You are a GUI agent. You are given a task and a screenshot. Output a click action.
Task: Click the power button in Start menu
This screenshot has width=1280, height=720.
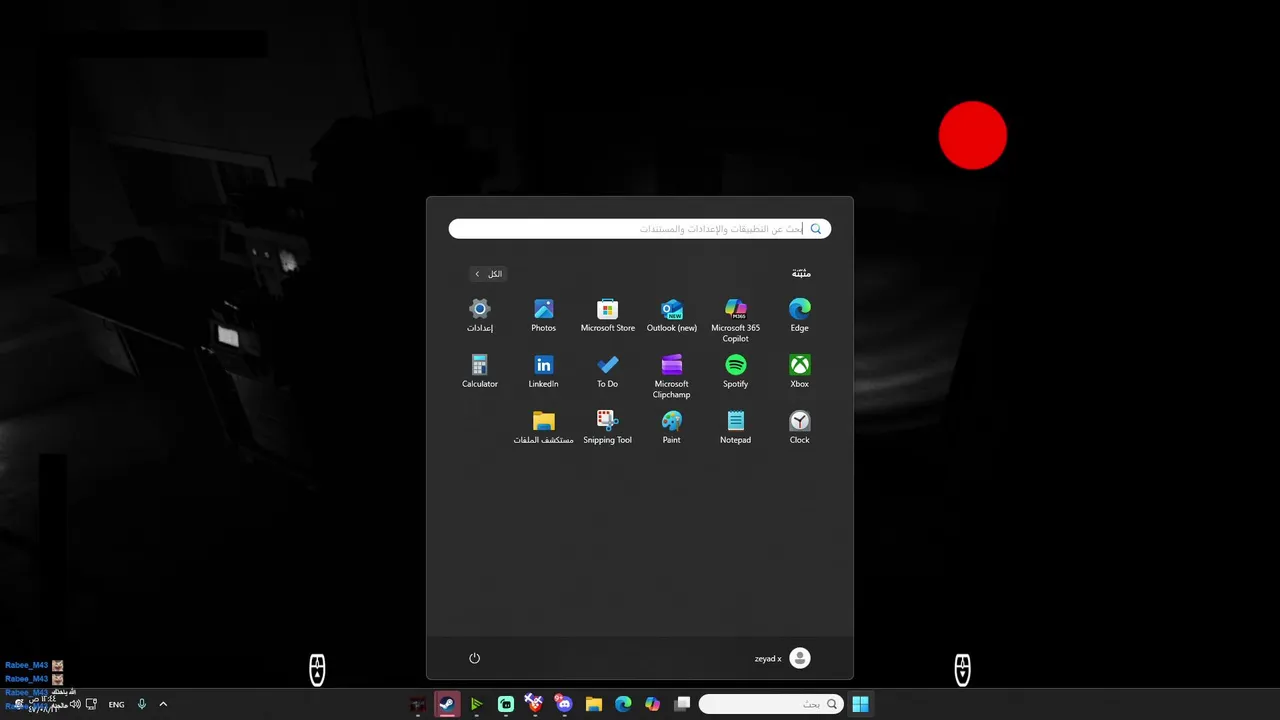475,658
